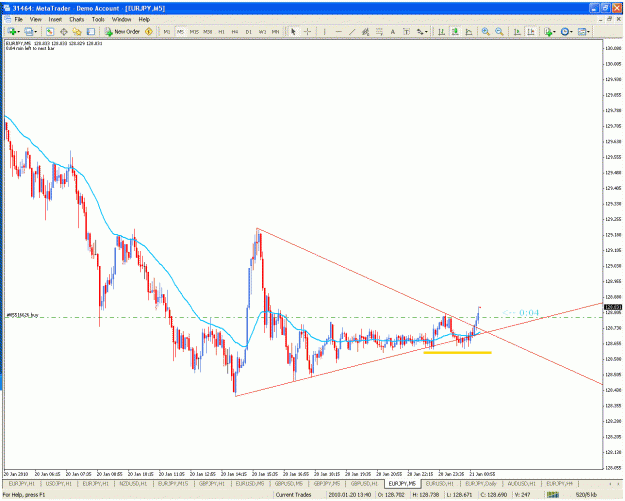This screenshot has width=625, height=501.
Task: Set timeframe to M15
Action: coord(194,31)
